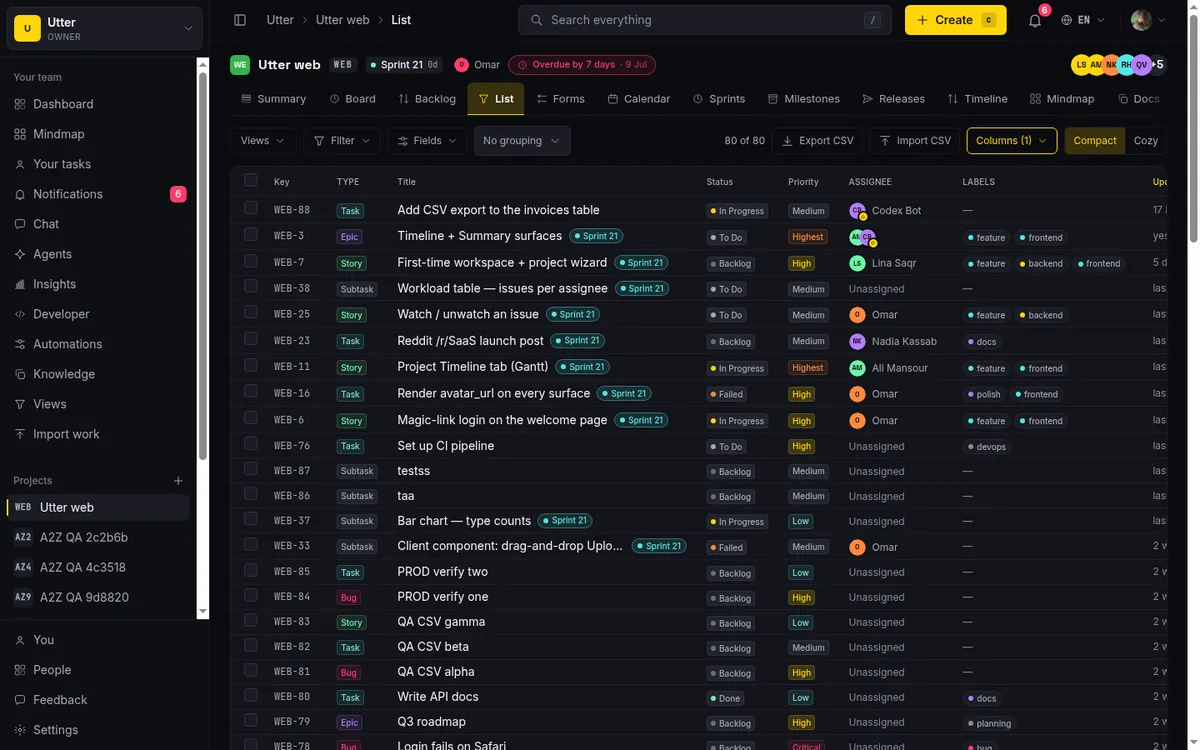Select Compact density view
The height and width of the screenshot is (750, 1200).
[1095, 141]
